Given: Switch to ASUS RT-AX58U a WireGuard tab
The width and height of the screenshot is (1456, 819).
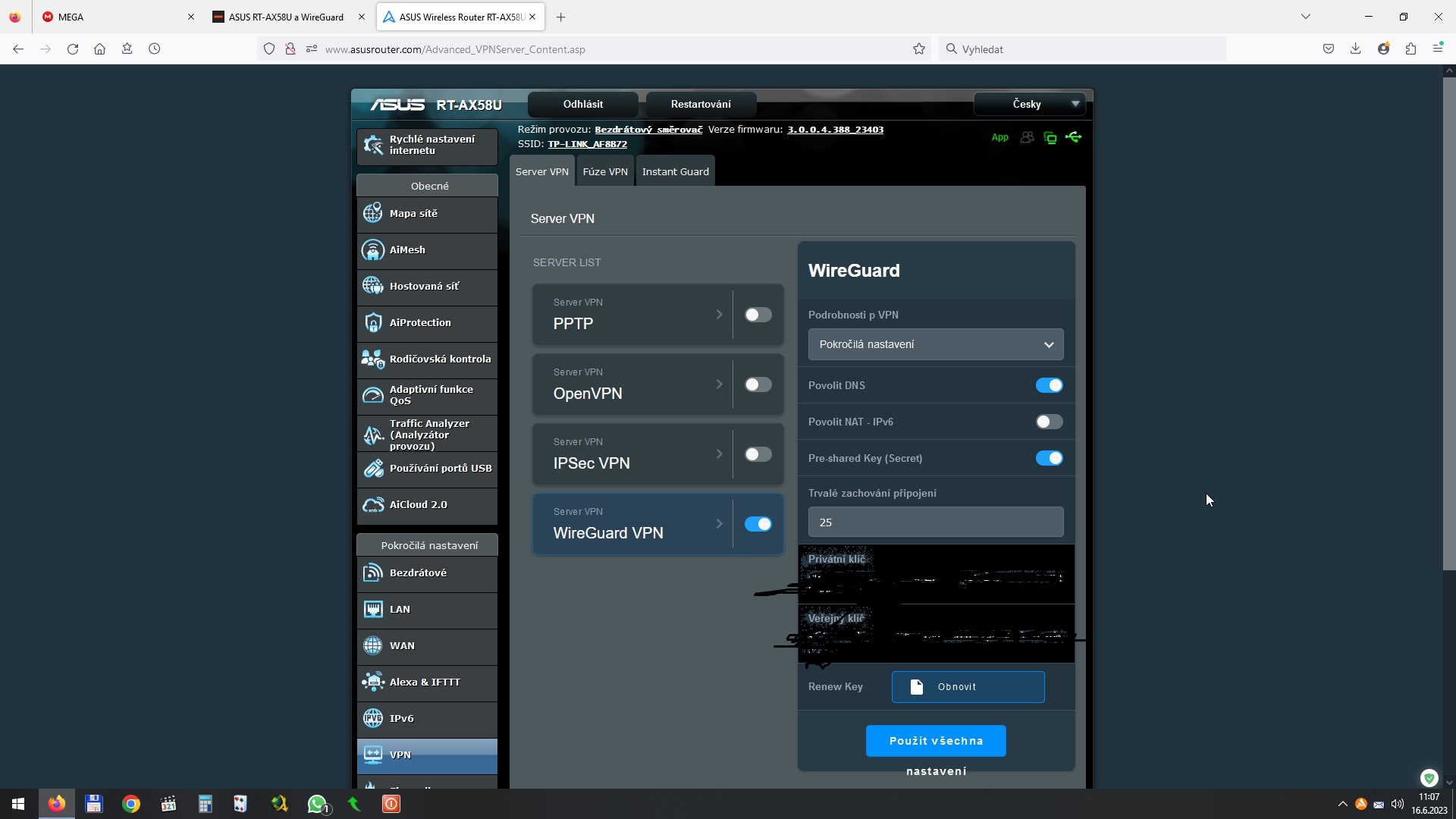Looking at the screenshot, I should point(288,17).
